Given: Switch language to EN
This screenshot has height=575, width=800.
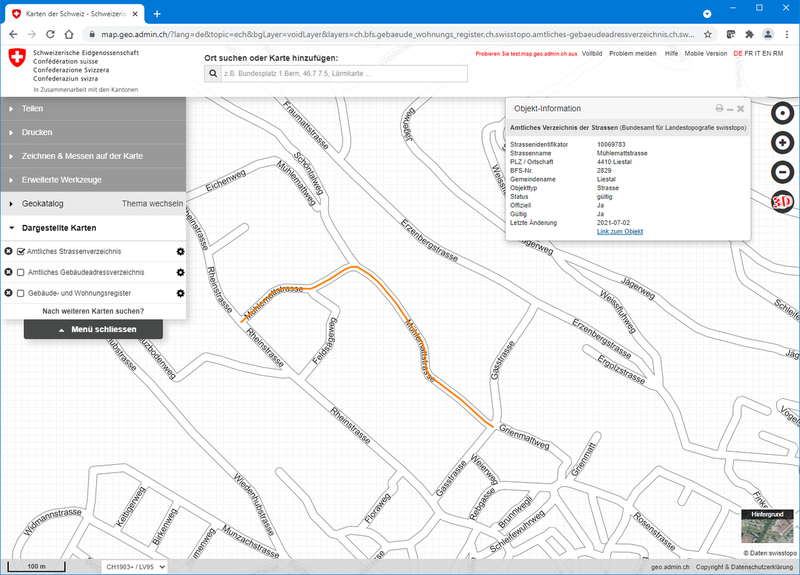Looking at the screenshot, I should (x=766, y=54).
